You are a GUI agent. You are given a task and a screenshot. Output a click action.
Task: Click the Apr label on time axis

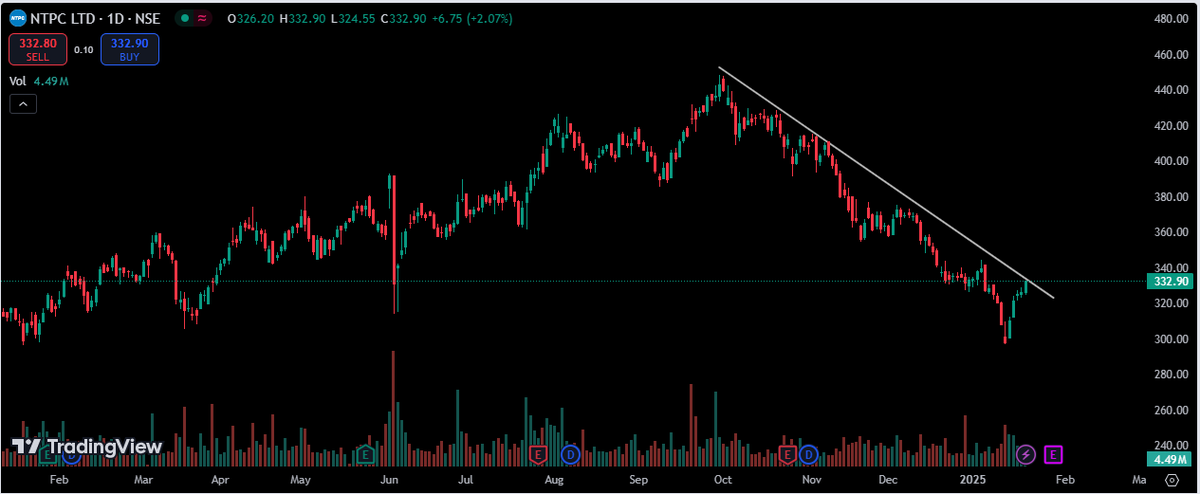(x=220, y=481)
